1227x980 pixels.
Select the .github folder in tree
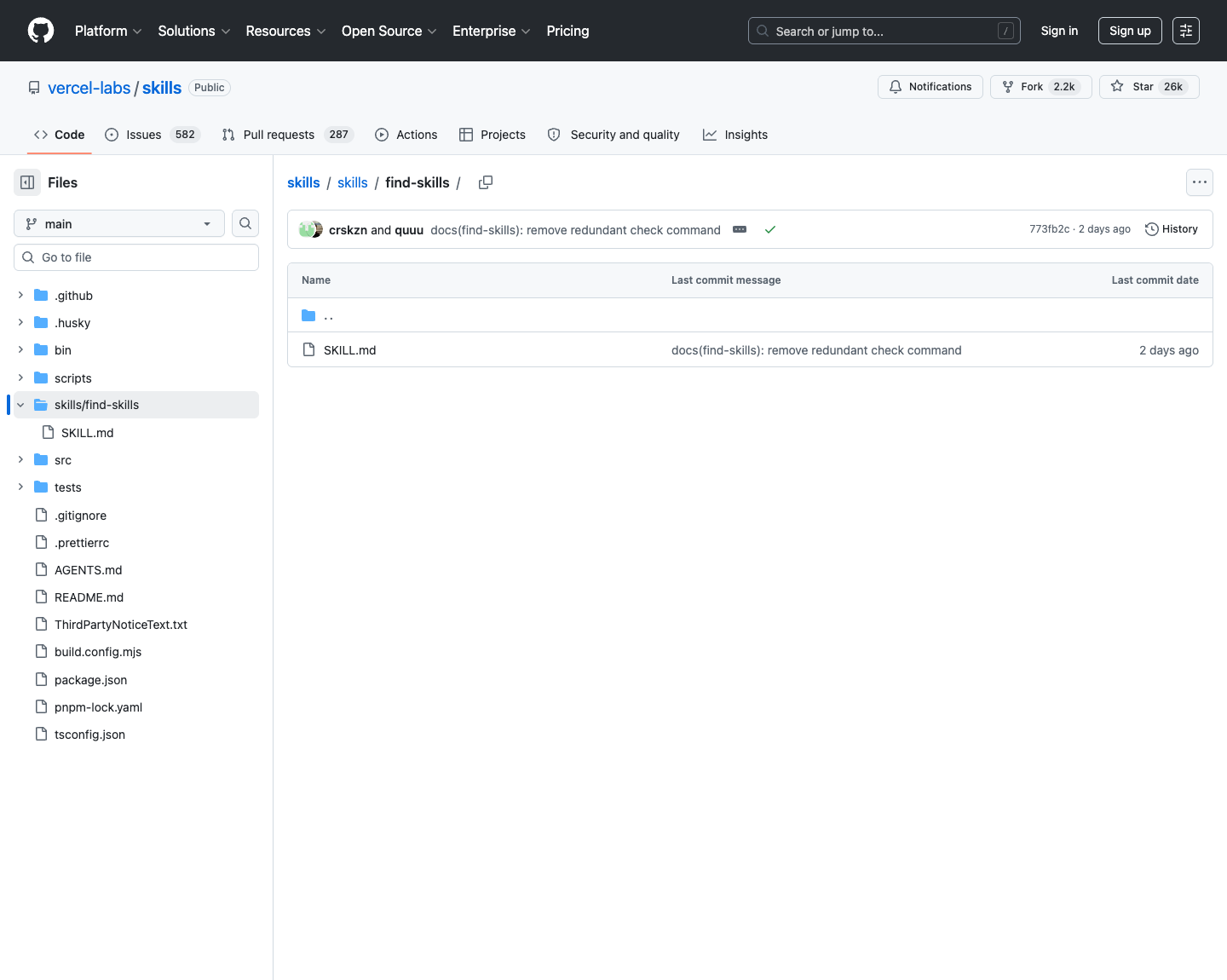[136, 295]
